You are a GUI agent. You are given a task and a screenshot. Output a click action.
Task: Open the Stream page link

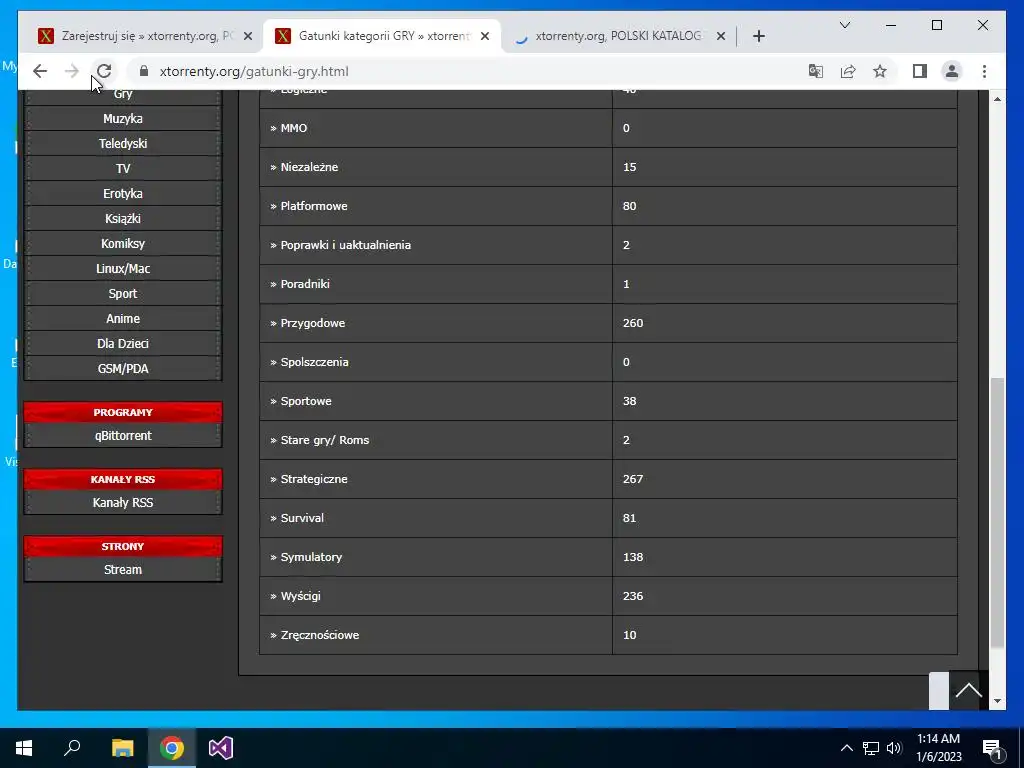(x=123, y=569)
